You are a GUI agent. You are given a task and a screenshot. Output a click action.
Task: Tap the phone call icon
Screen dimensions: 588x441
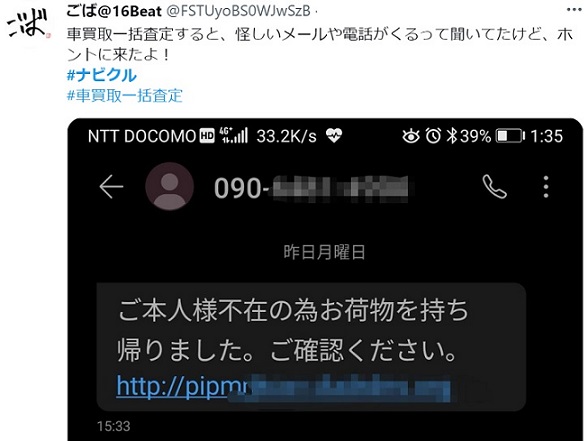494,186
